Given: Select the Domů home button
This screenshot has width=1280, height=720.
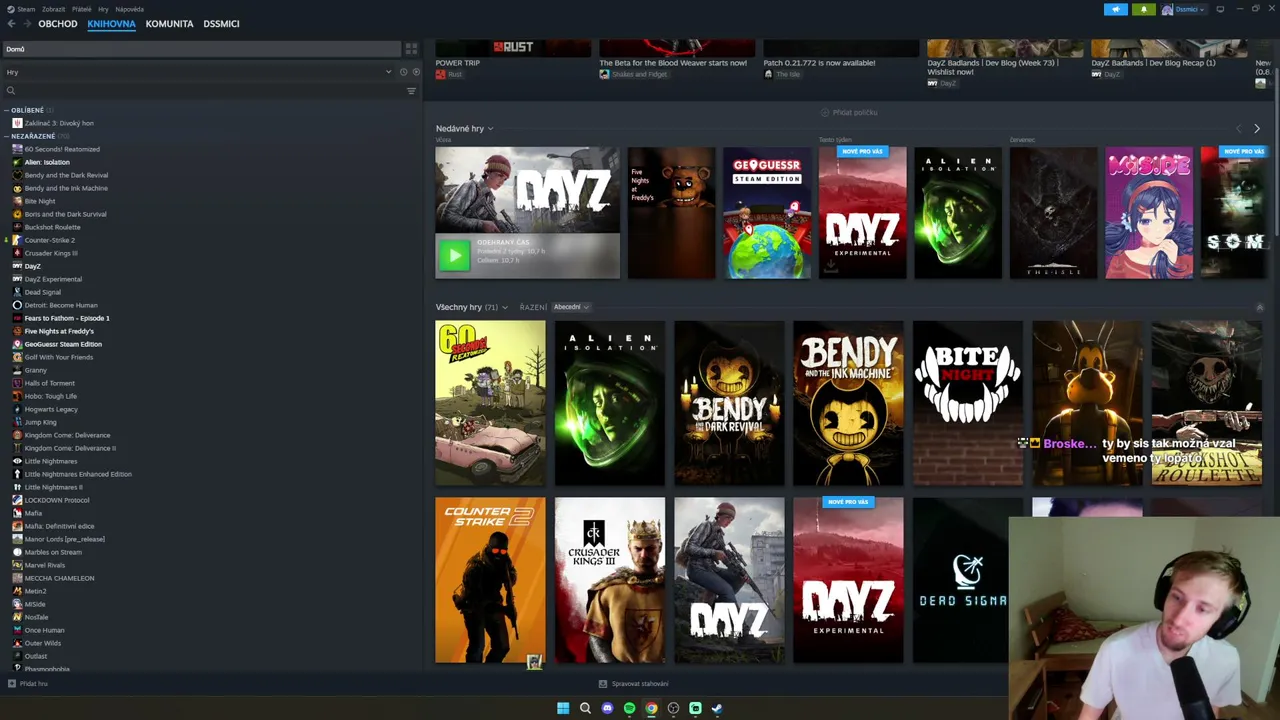Looking at the screenshot, I should click(201, 49).
